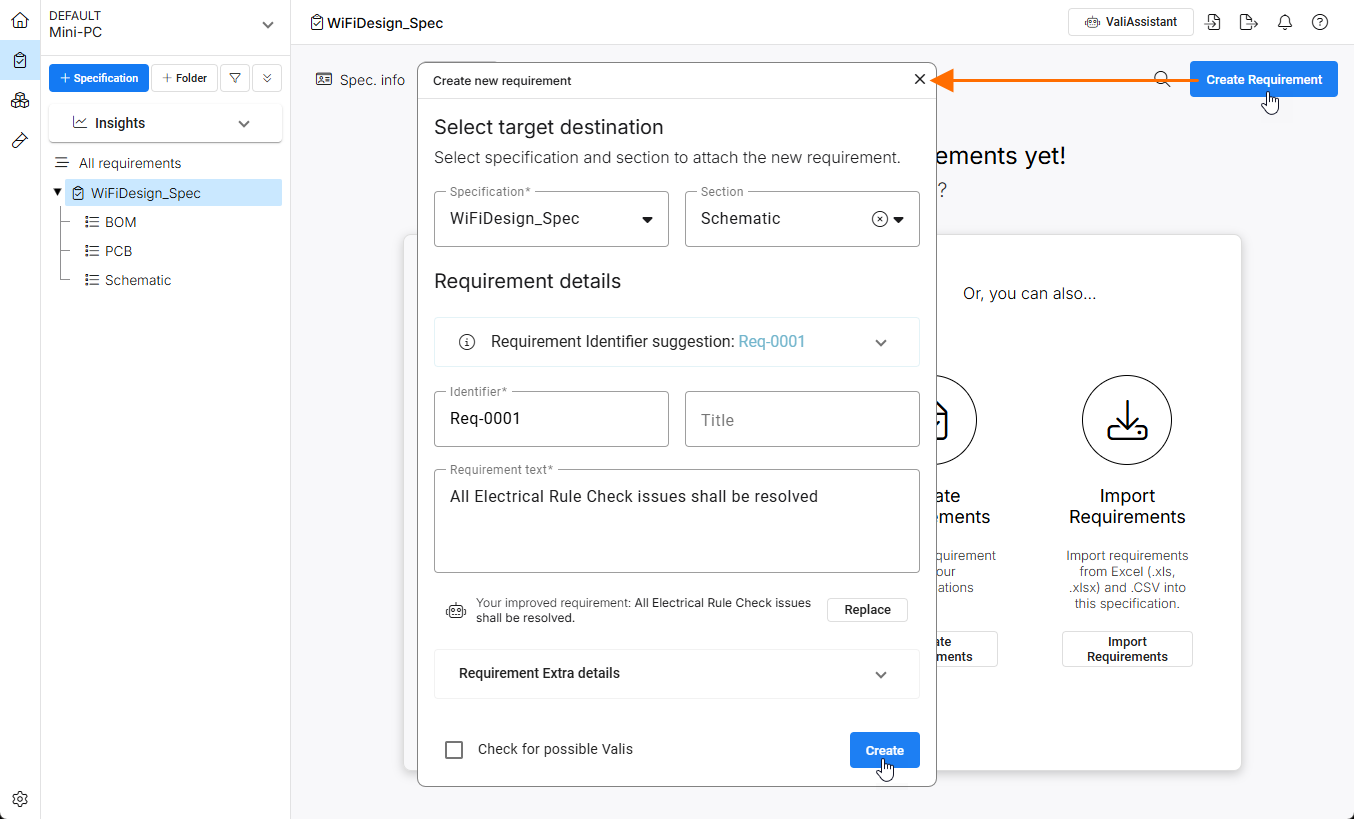The width and height of the screenshot is (1354, 819).
Task: Open settings gear at sidebar bottom
Action: pyautogui.click(x=20, y=799)
